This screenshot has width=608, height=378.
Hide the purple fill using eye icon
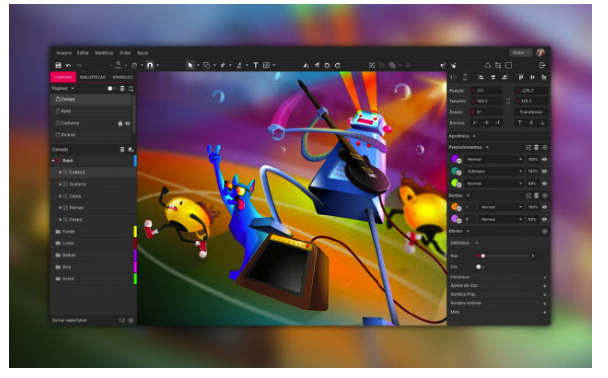point(544,159)
